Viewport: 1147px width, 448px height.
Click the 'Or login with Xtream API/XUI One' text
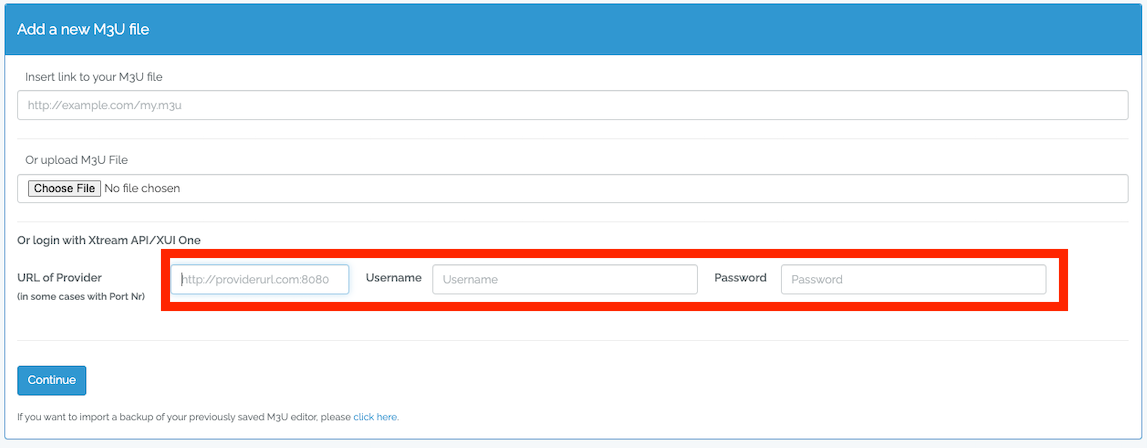pyautogui.click(x=109, y=239)
